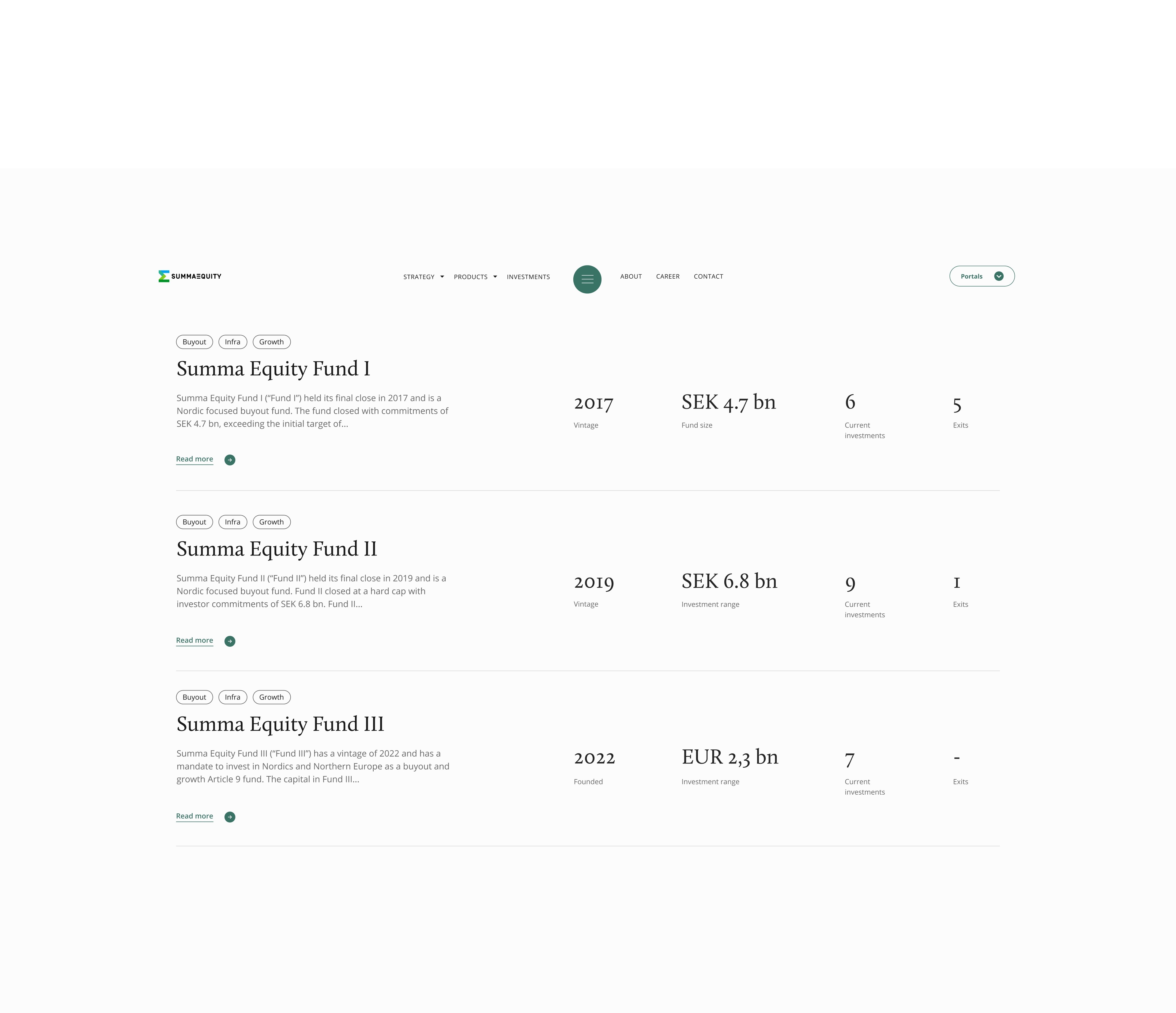Click the arrow icon beside Fund I Read more
This screenshot has height=1013, width=1176.
pos(230,460)
